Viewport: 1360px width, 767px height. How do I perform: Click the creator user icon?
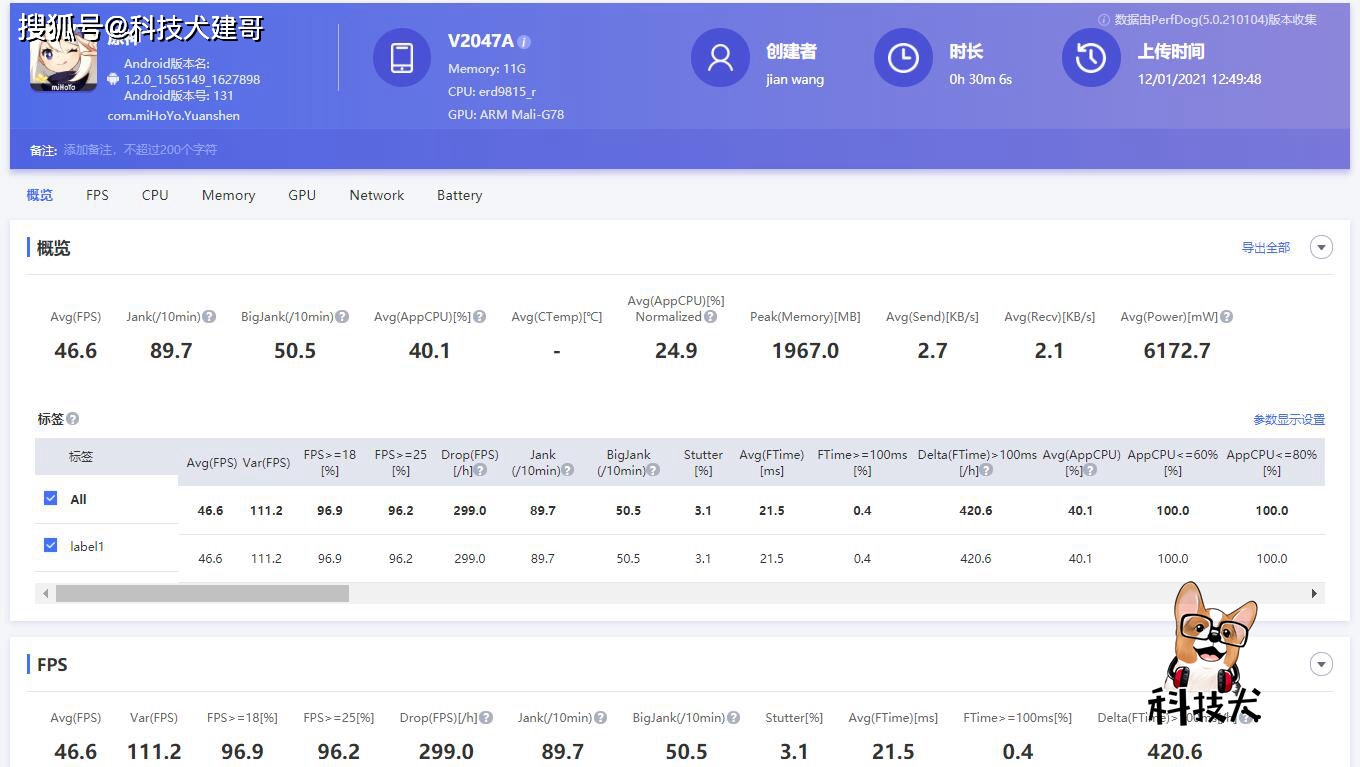coord(720,58)
